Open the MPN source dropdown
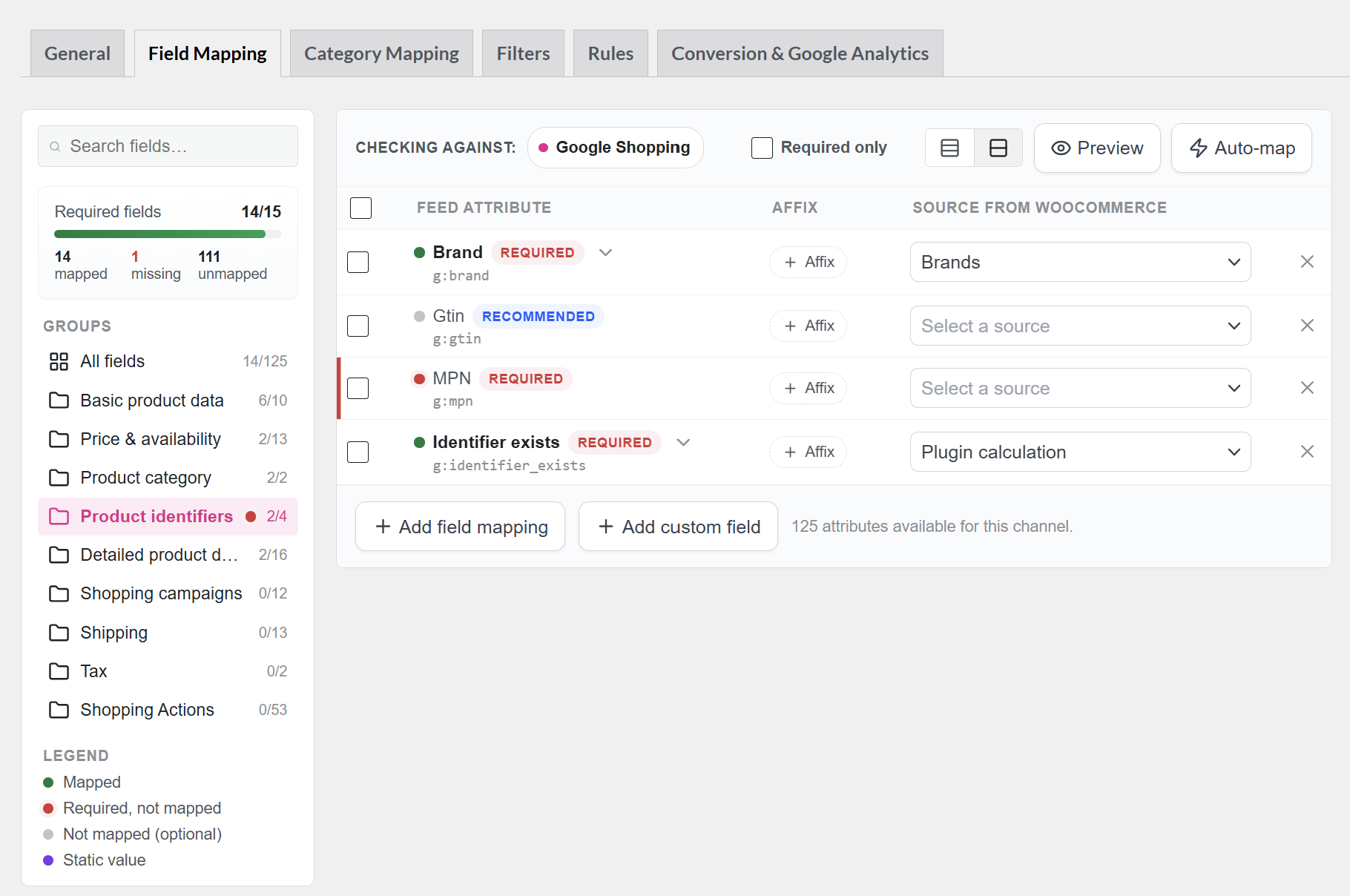The height and width of the screenshot is (896, 1350). click(x=1080, y=388)
